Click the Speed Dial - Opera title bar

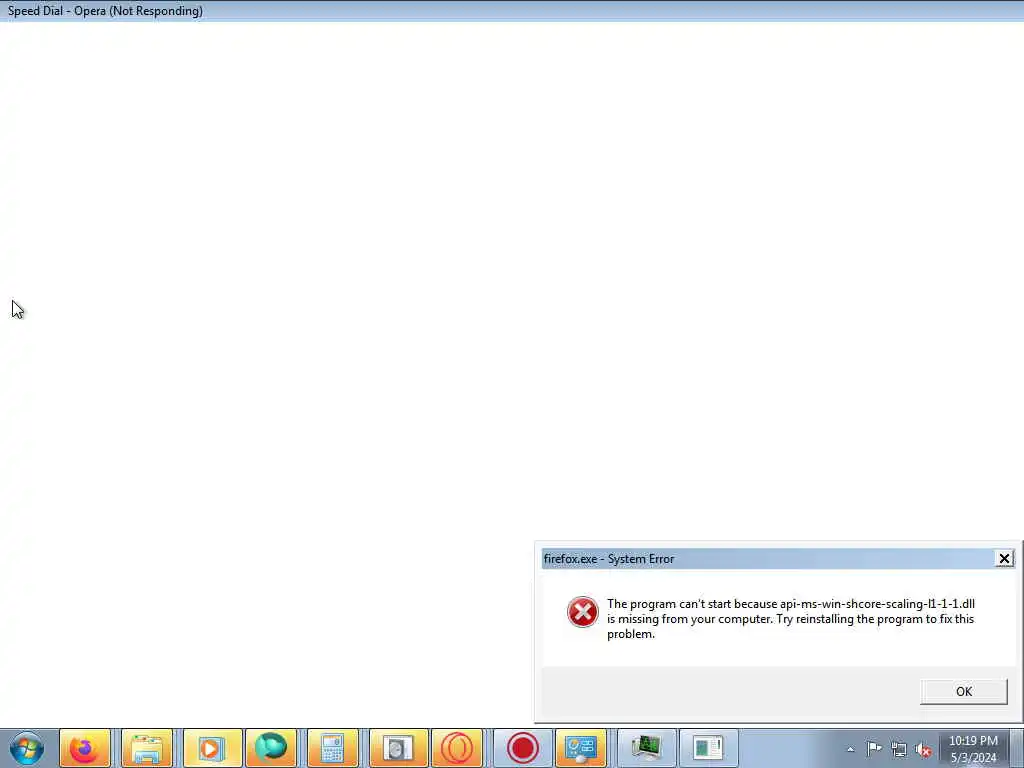(512, 11)
